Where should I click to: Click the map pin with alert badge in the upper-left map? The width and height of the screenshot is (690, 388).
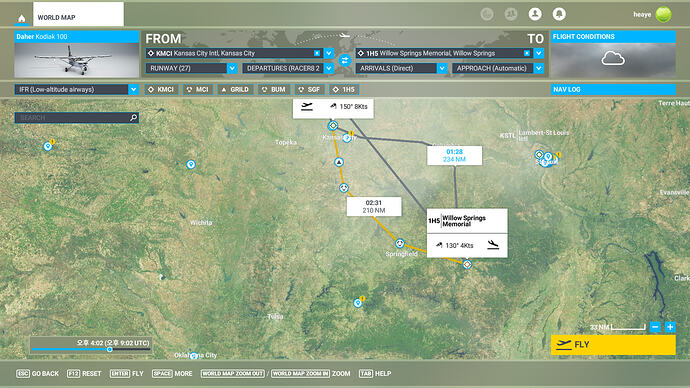pyautogui.click(x=48, y=146)
